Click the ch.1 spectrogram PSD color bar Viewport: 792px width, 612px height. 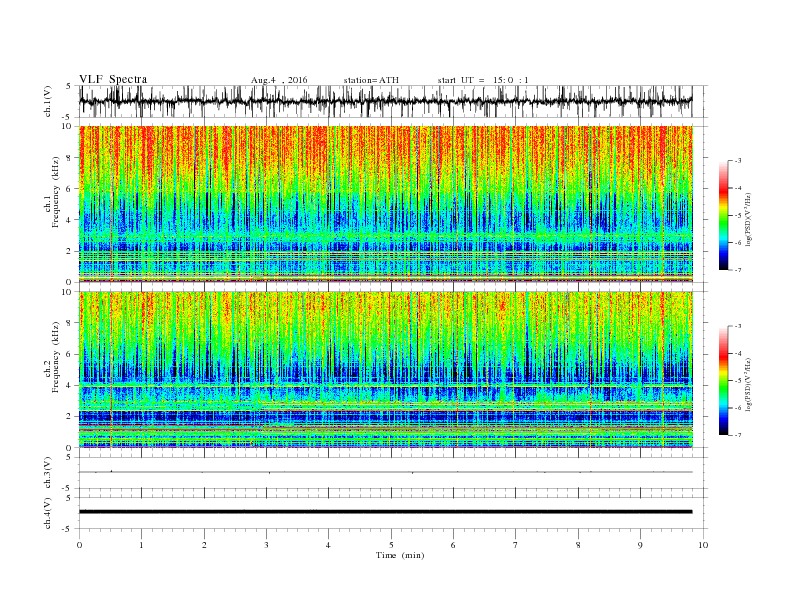click(x=723, y=215)
